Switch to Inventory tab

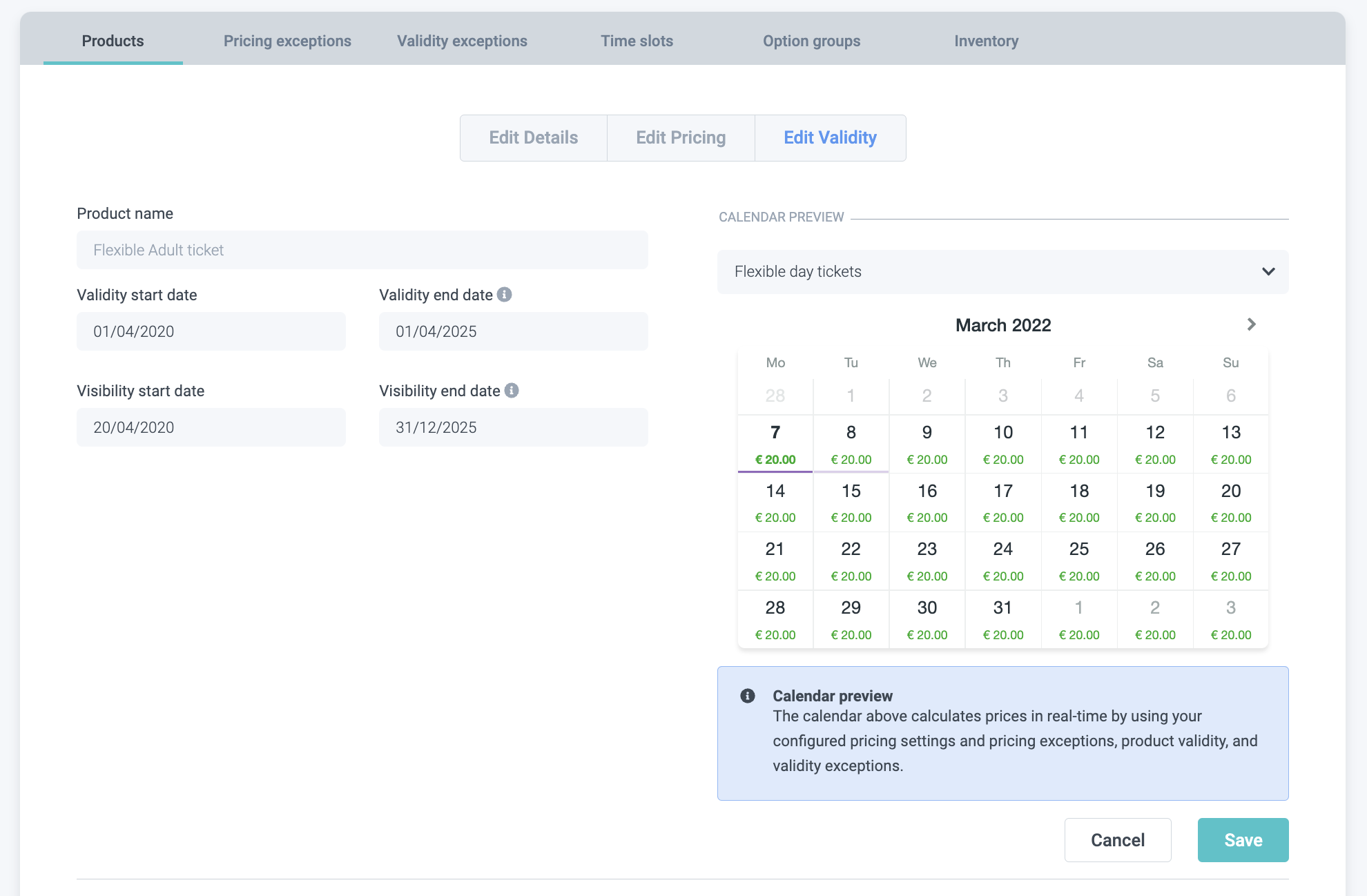(986, 41)
